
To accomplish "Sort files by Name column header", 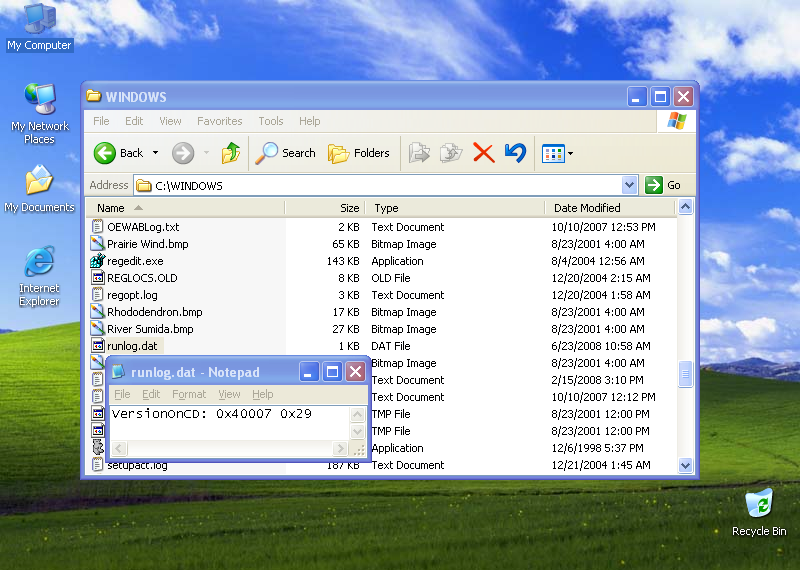I will coord(185,208).
